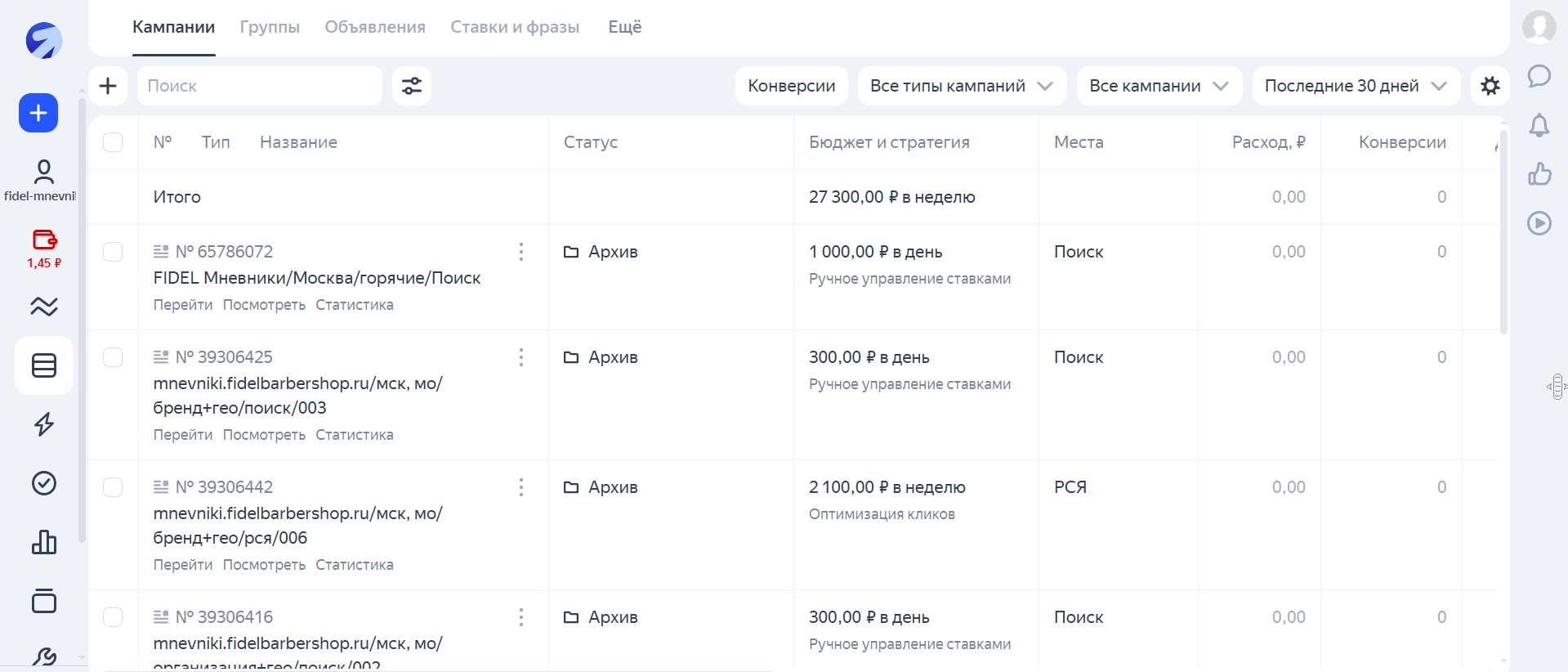Click the Название column header
This screenshot has width=1568, height=672.
pos(298,142)
